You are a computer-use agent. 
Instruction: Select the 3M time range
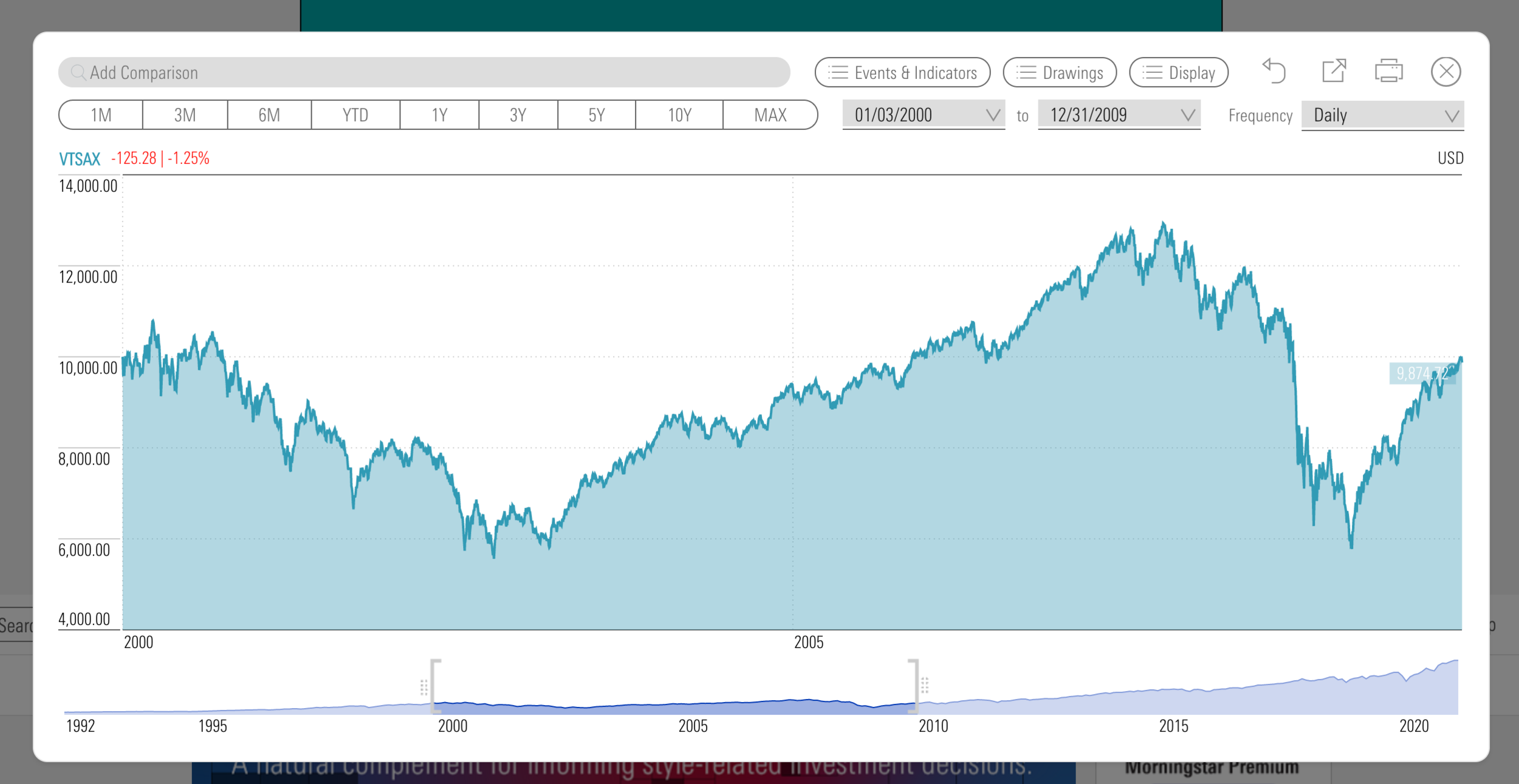point(185,115)
